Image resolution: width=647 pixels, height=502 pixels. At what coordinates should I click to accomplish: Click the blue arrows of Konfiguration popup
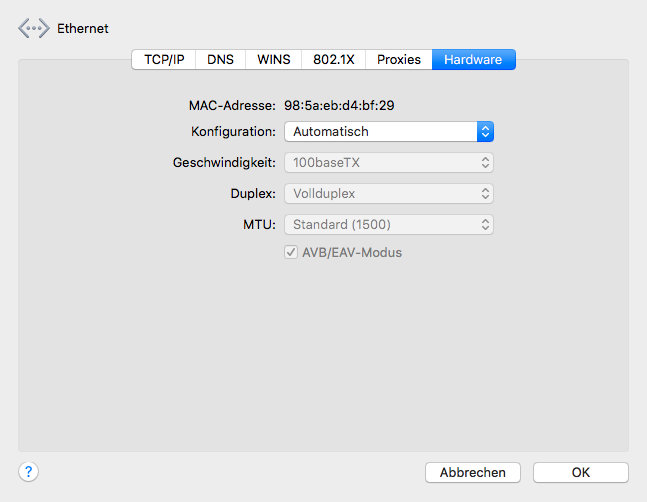485,132
